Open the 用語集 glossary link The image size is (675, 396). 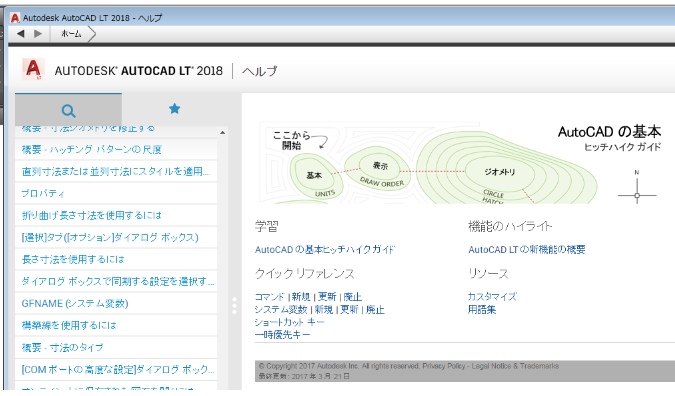coord(482,309)
